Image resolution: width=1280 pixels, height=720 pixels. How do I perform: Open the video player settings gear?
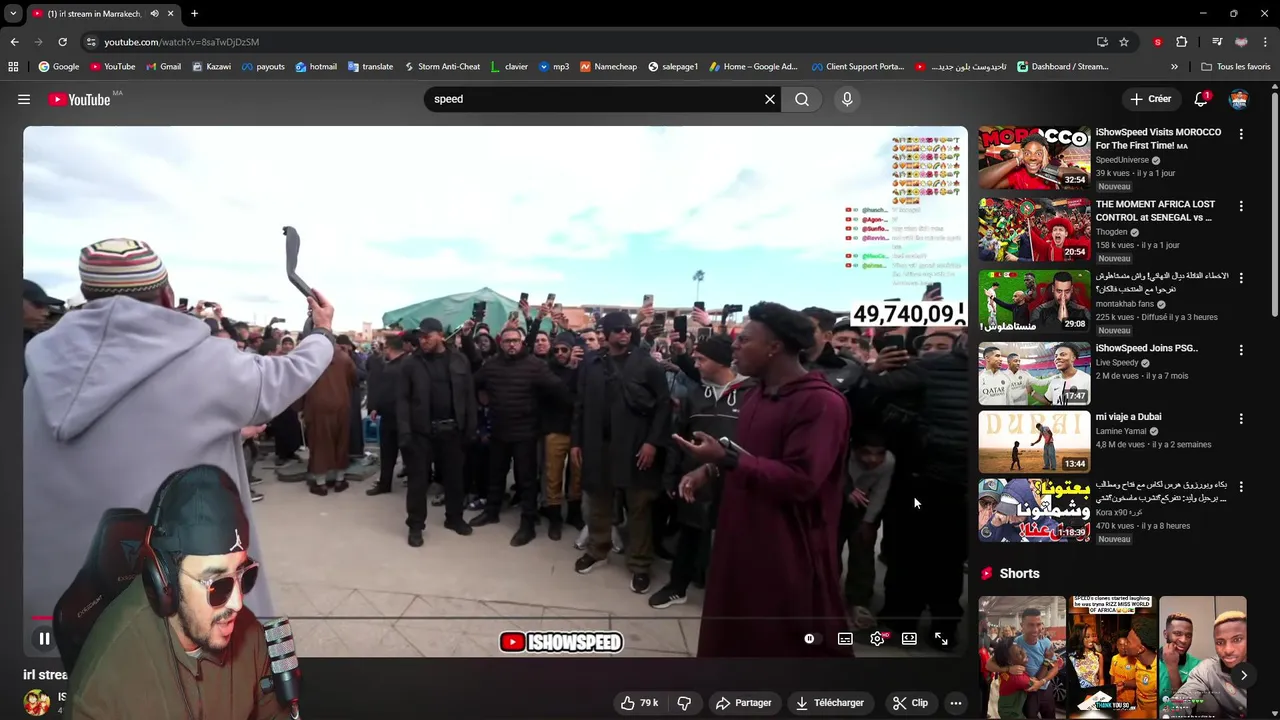point(877,639)
